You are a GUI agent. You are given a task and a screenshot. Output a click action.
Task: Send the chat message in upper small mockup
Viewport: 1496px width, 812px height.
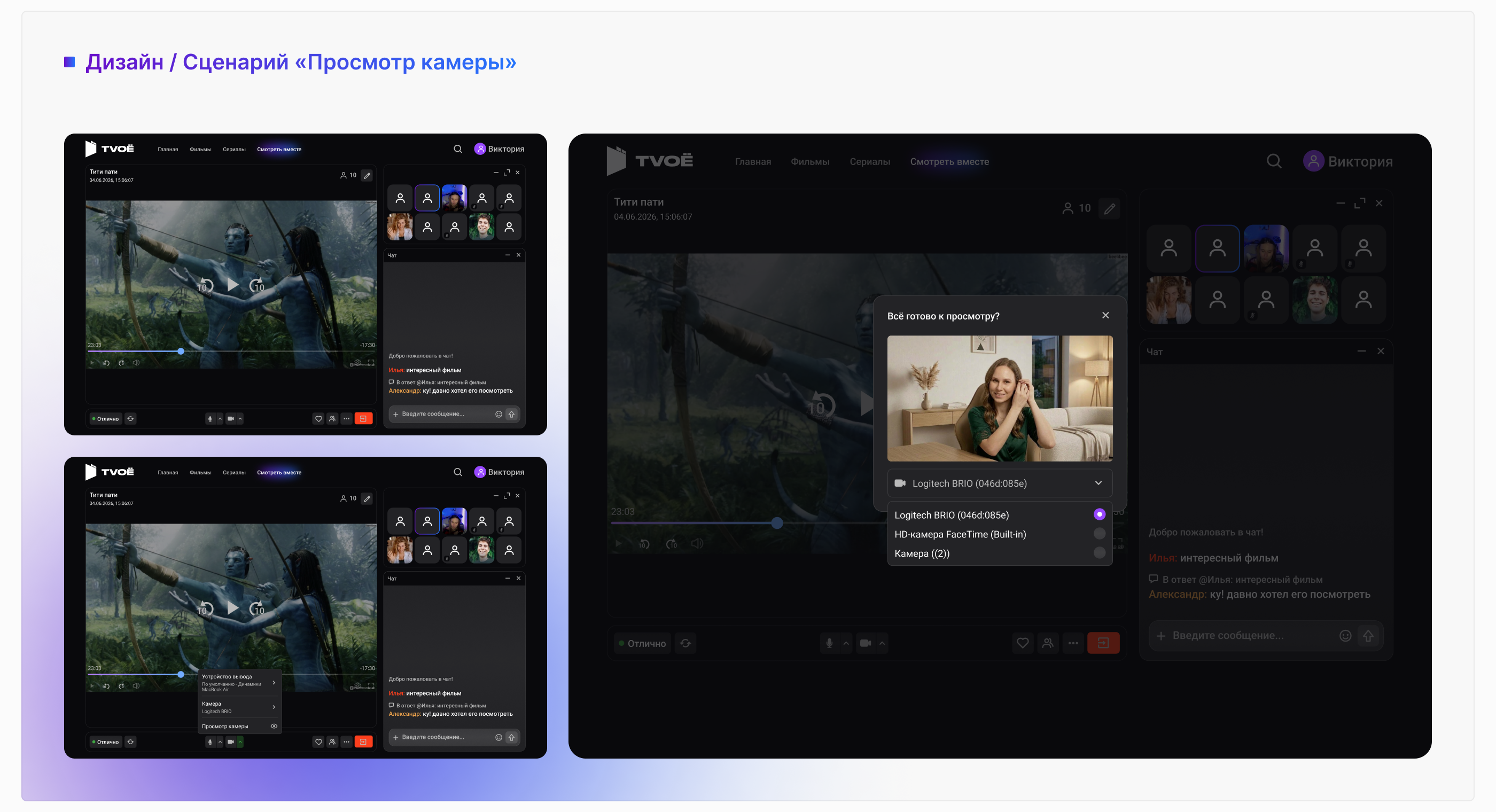tap(512, 414)
